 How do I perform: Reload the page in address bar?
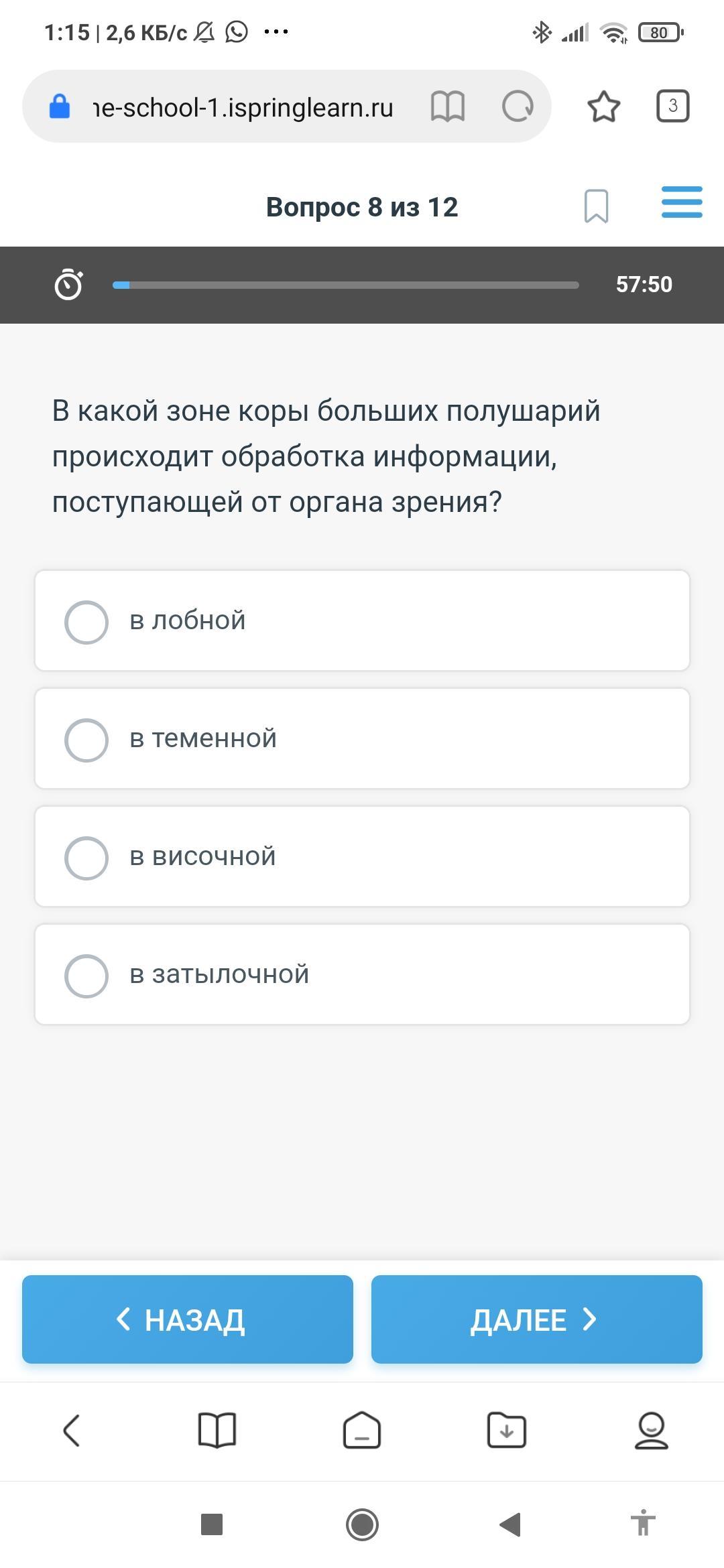click(518, 107)
